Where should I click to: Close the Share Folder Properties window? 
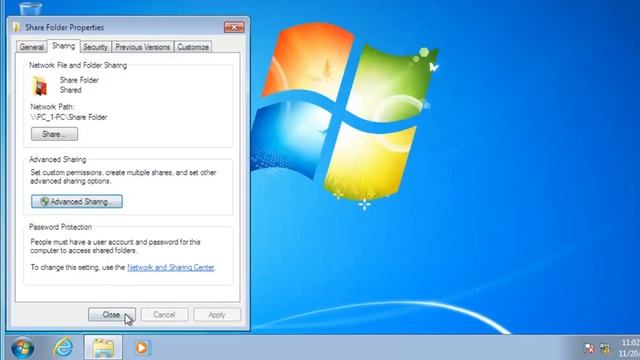pyautogui.click(x=234, y=27)
